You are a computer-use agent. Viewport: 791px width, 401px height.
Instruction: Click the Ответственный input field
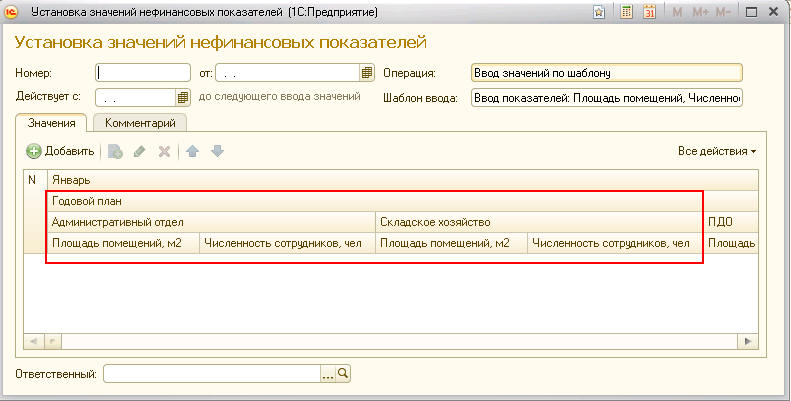pyautogui.click(x=212, y=374)
